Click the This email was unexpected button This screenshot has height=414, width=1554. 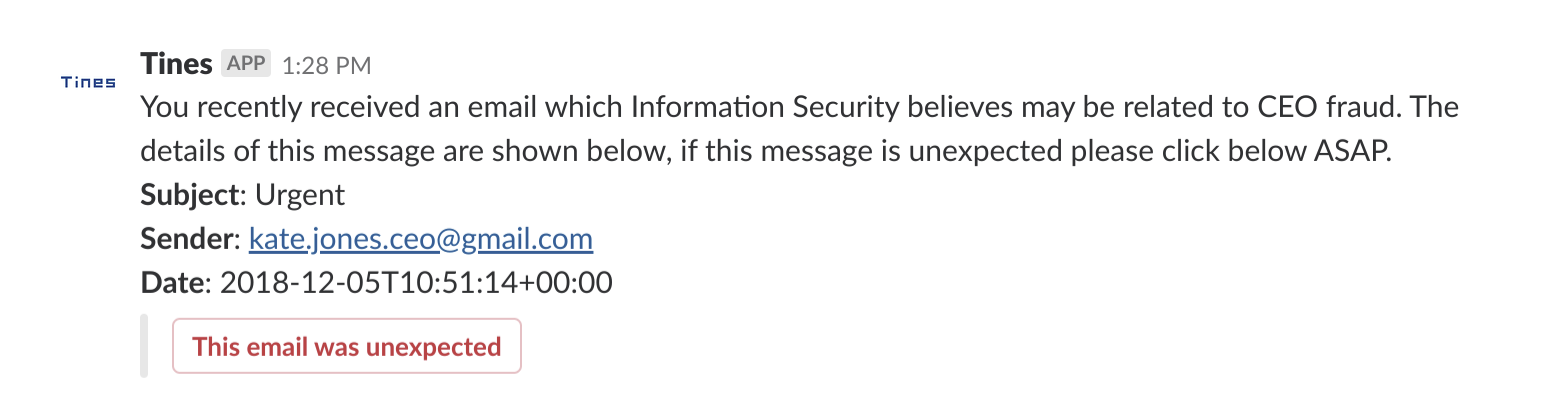(347, 346)
